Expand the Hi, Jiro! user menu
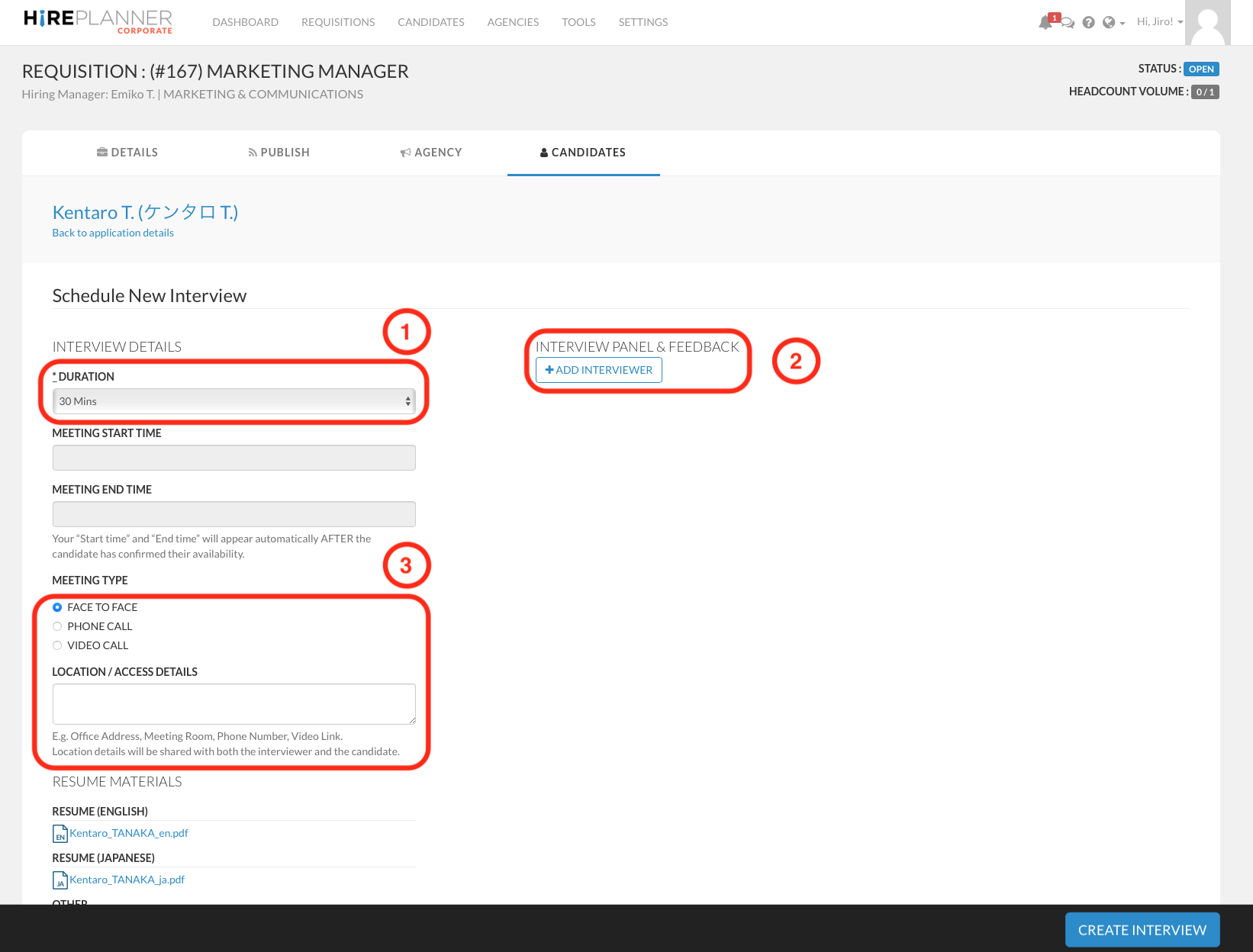 click(x=1159, y=22)
